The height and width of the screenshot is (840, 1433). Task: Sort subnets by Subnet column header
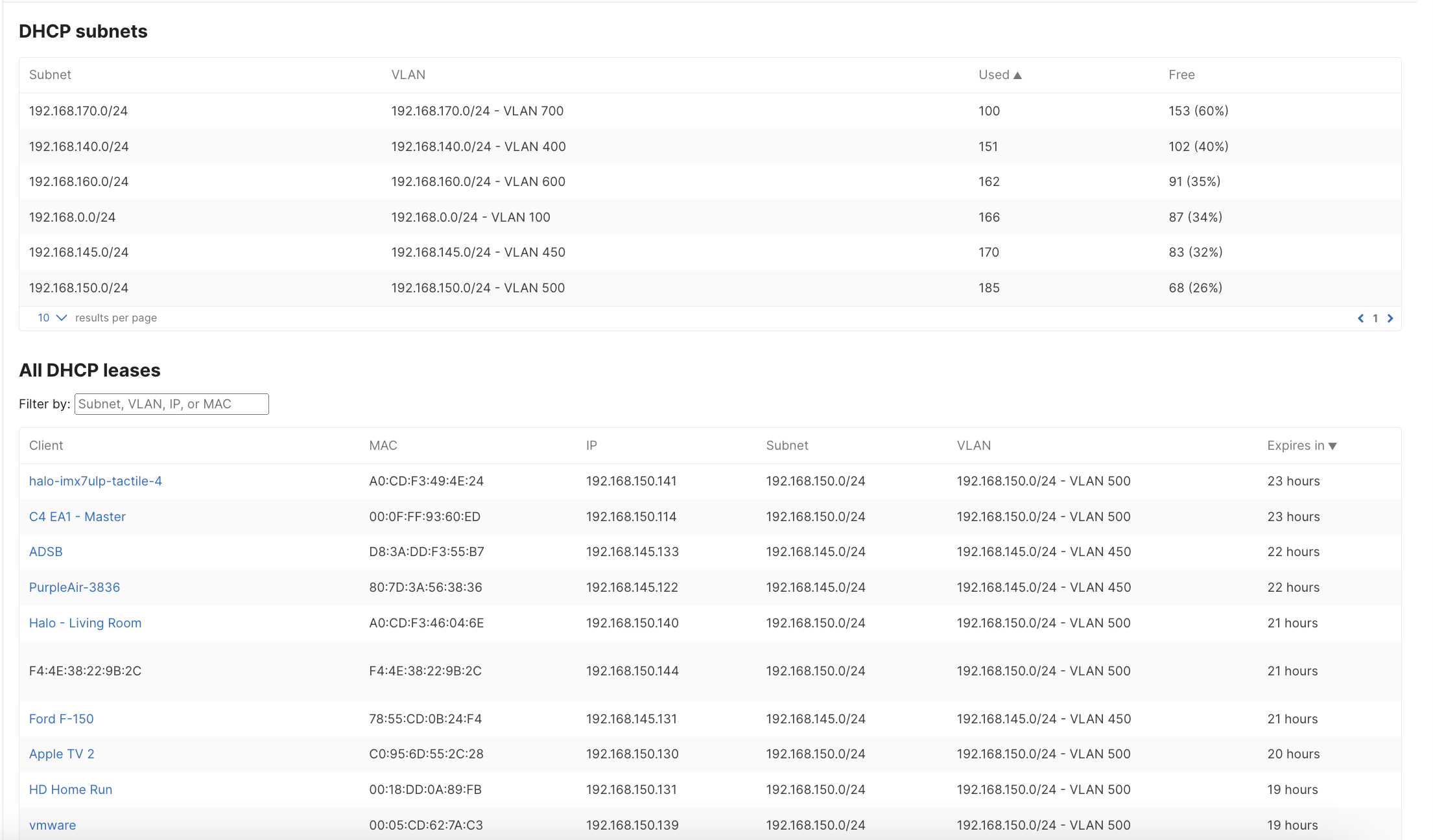pyautogui.click(x=50, y=75)
